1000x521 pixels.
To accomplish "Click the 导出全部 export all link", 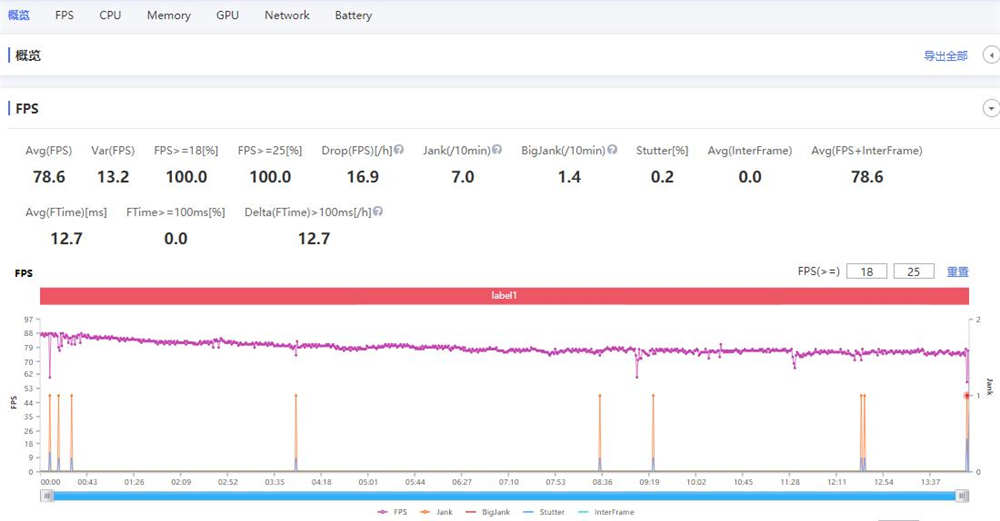I will click(x=946, y=56).
